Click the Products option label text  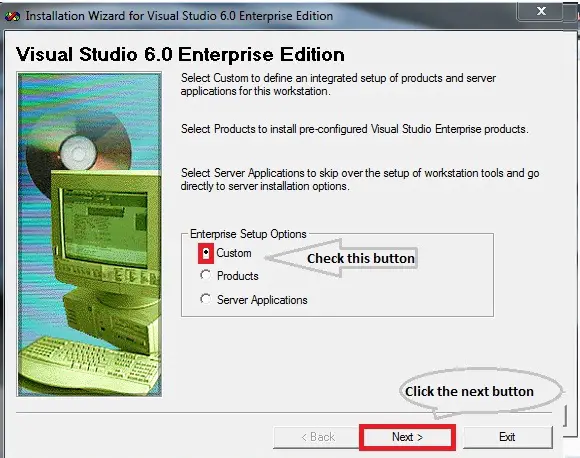click(x=237, y=276)
